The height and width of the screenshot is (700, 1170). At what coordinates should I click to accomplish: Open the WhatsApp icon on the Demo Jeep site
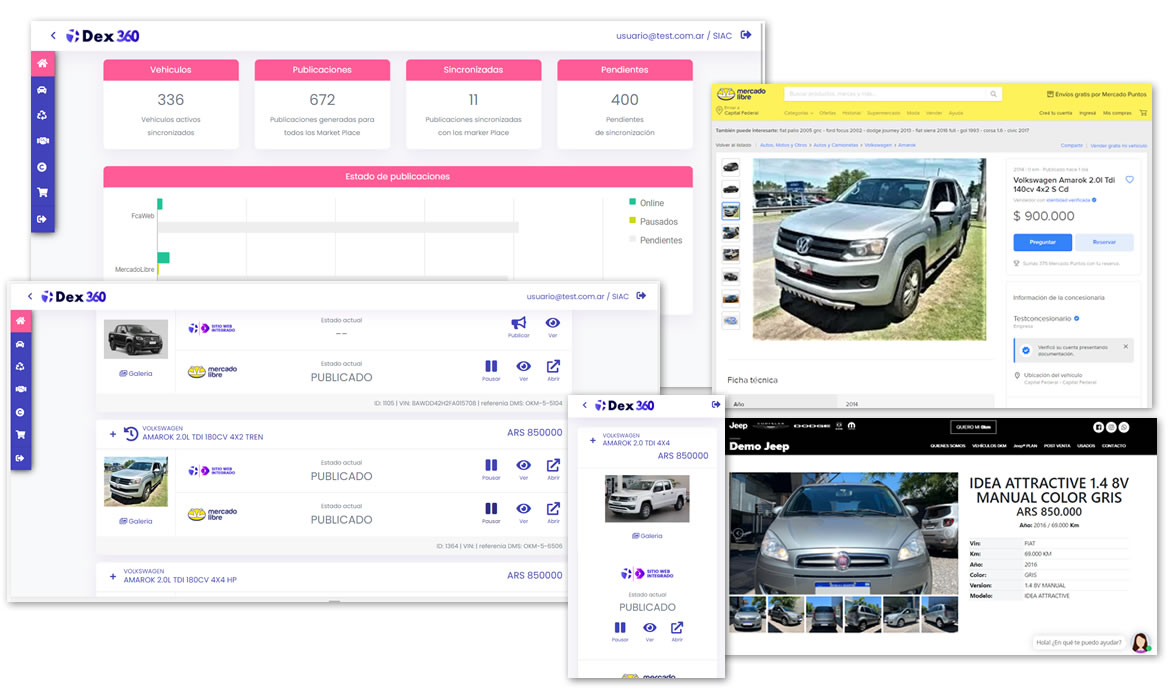click(1124, 428)
